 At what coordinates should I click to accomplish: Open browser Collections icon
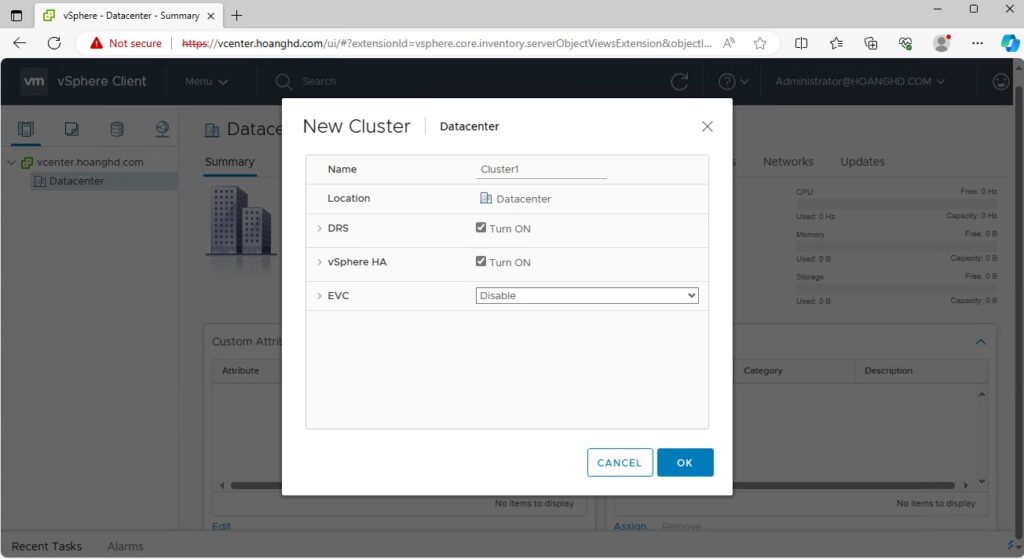[871, 43]
